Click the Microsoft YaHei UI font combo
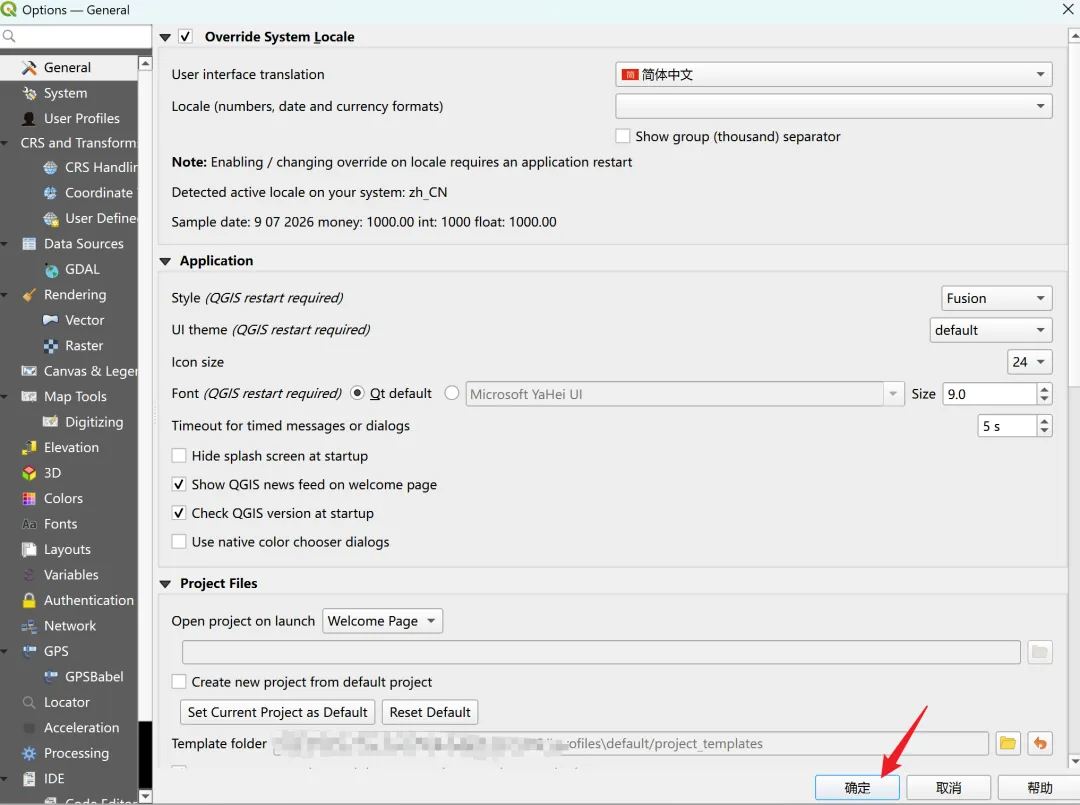 [x=684, y=394]
